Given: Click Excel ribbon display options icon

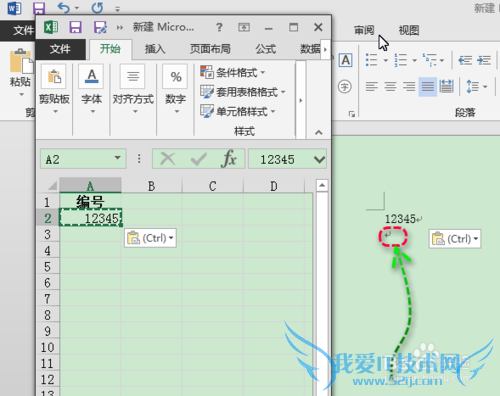Looking at the screenshot, I should 244,27.
